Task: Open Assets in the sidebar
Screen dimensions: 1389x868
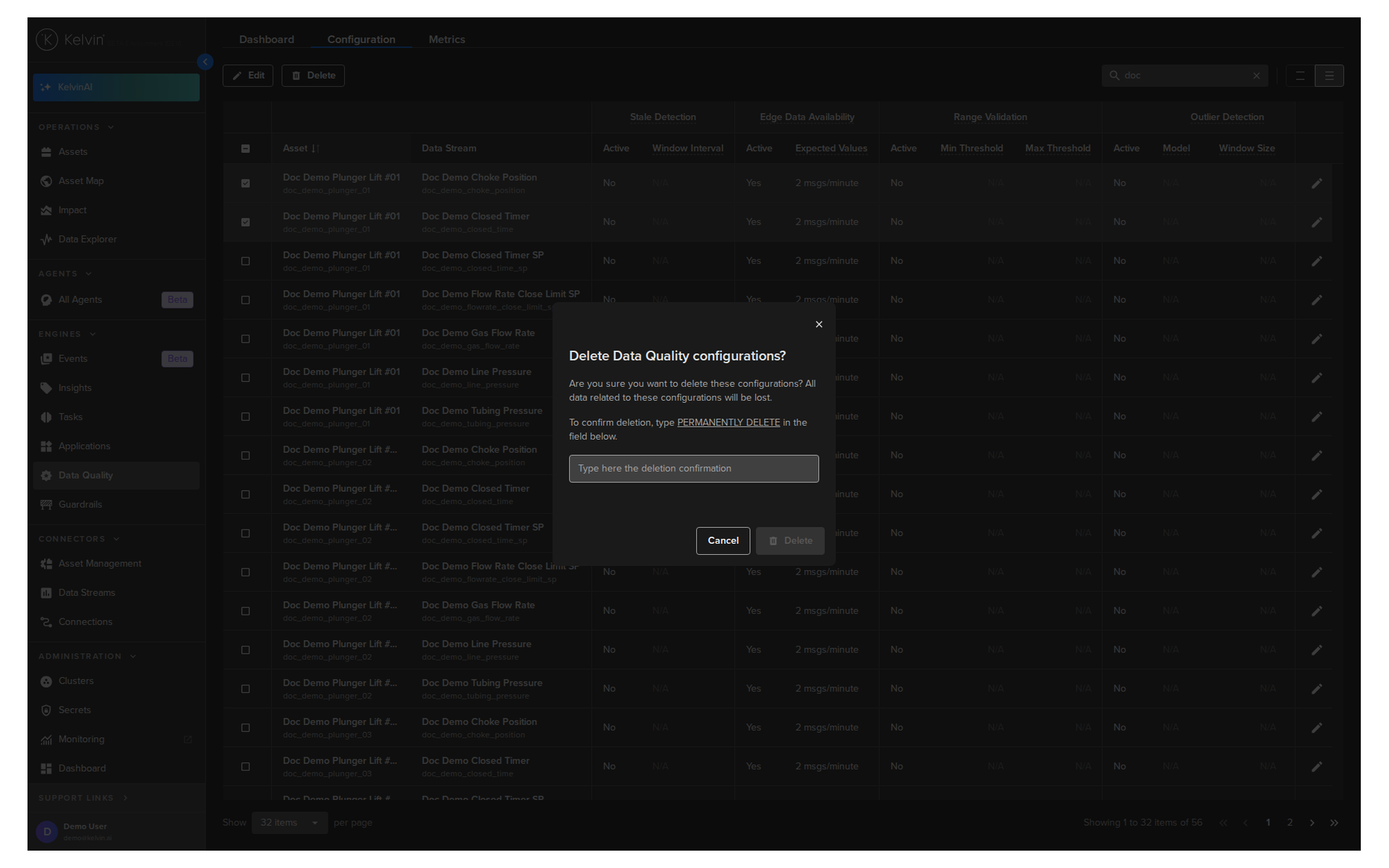Action: coord(116,152)
